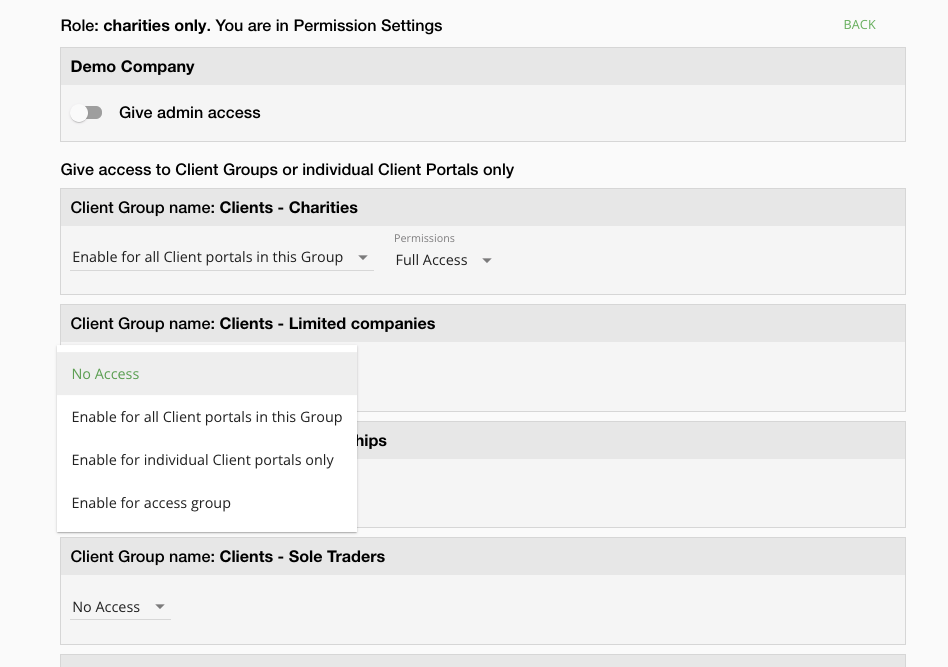Click the Clients - Charities group header
Screen dimensions: 948x667
pyautogui.click(x=214, y=208)
